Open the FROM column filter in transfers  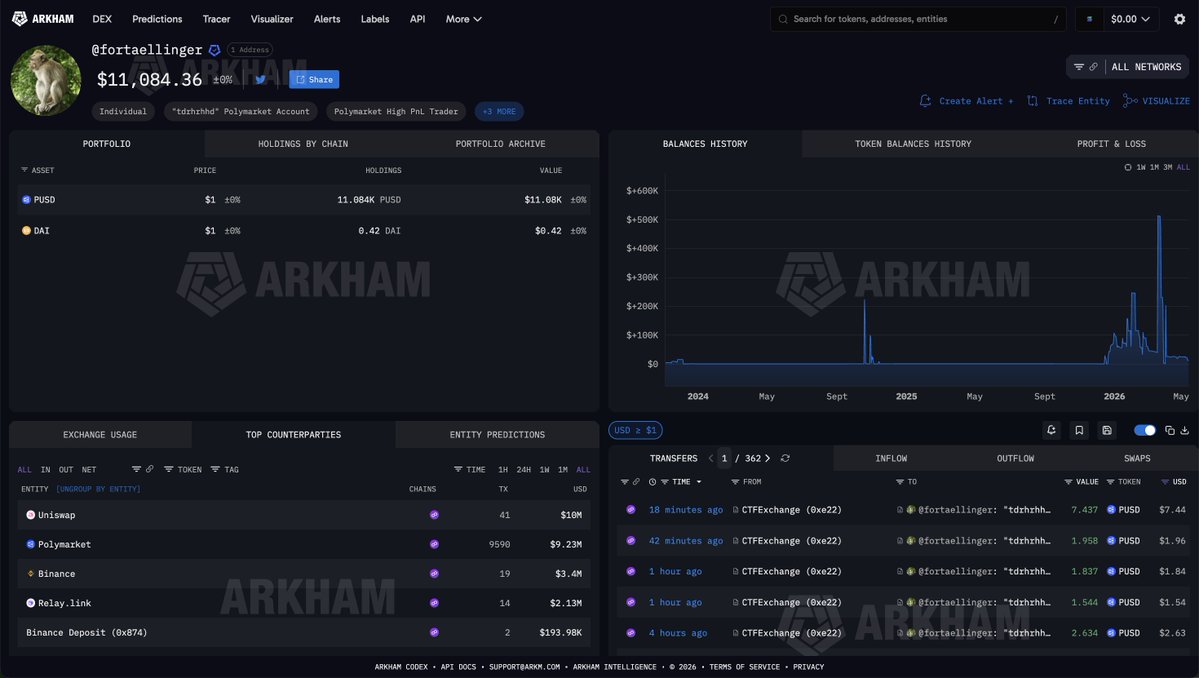click(x=746, y=482)
